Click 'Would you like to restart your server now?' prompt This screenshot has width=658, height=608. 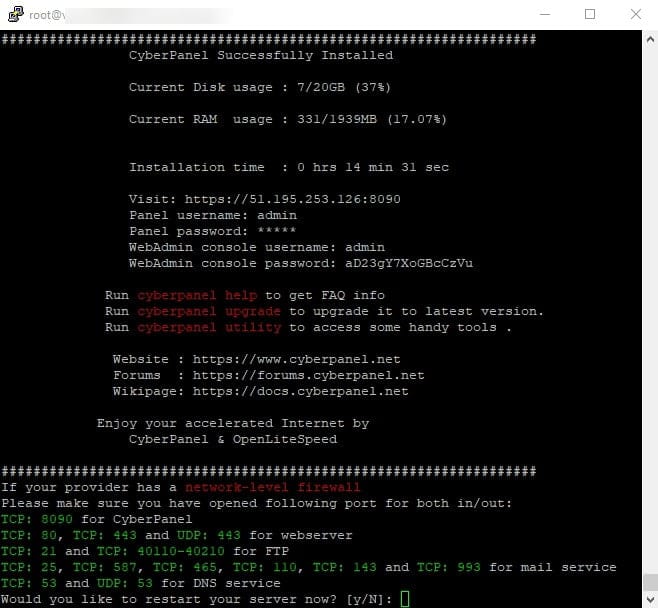click(169, 599)
